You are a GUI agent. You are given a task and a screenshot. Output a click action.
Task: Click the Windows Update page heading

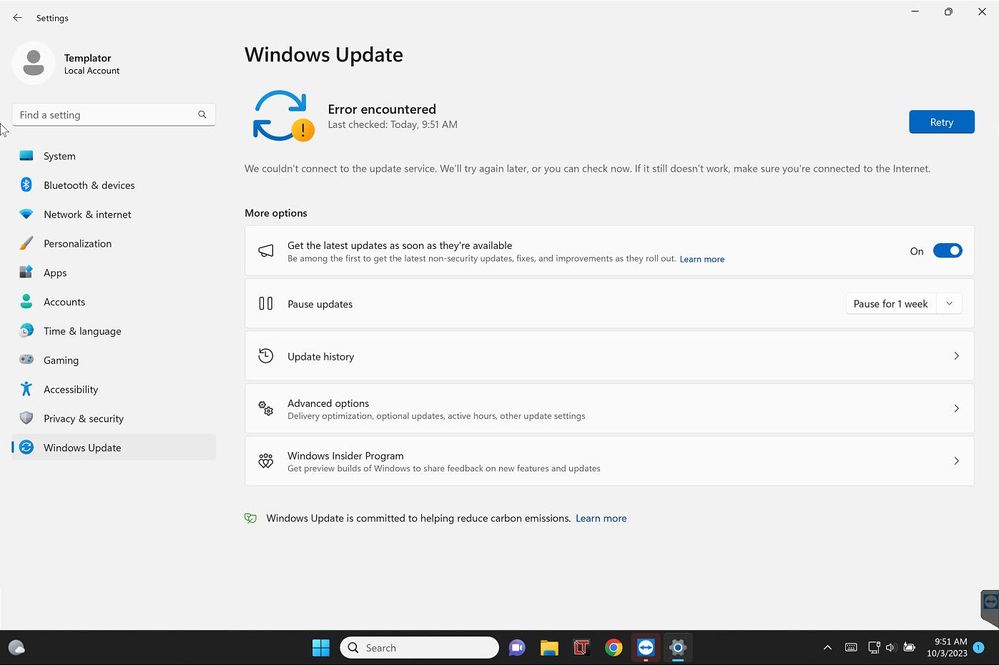pos(324,55)
